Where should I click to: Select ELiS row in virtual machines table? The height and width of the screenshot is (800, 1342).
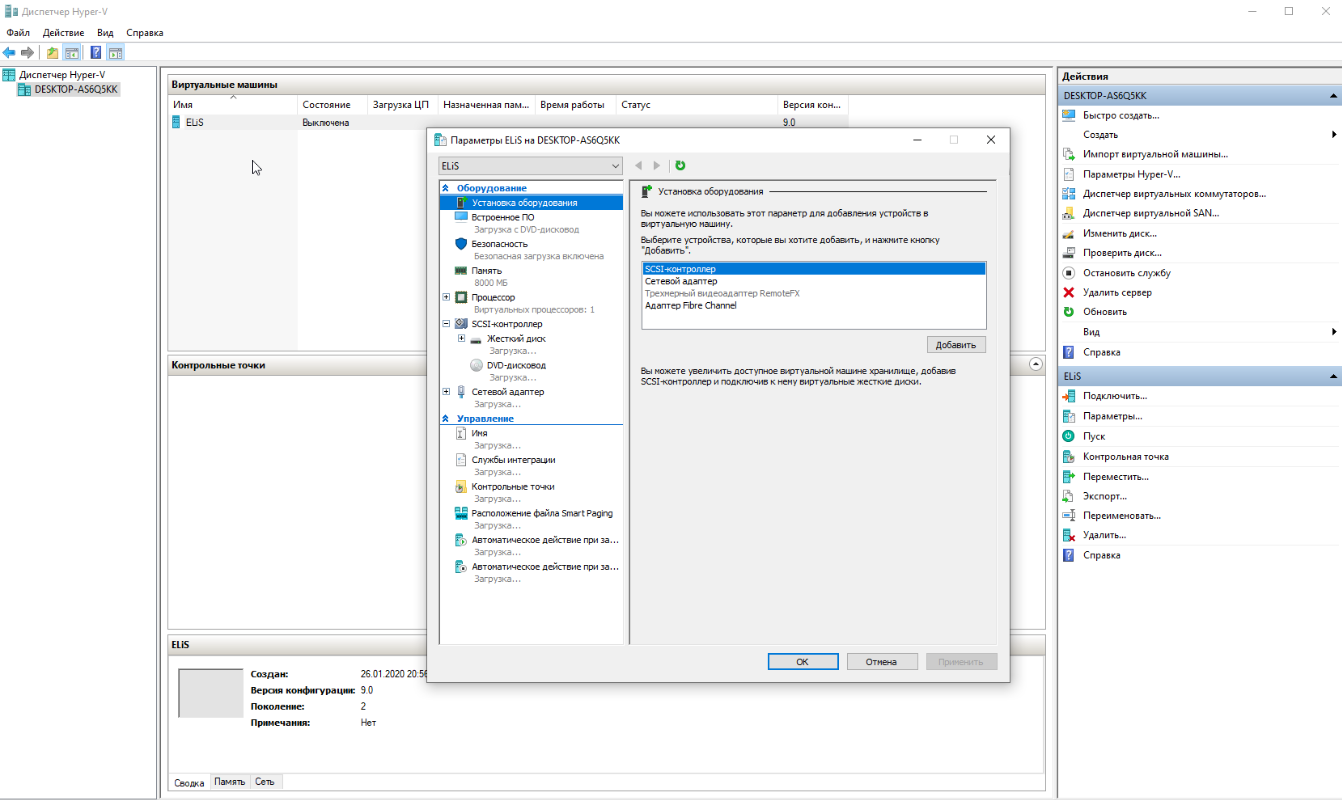[508, 122]
